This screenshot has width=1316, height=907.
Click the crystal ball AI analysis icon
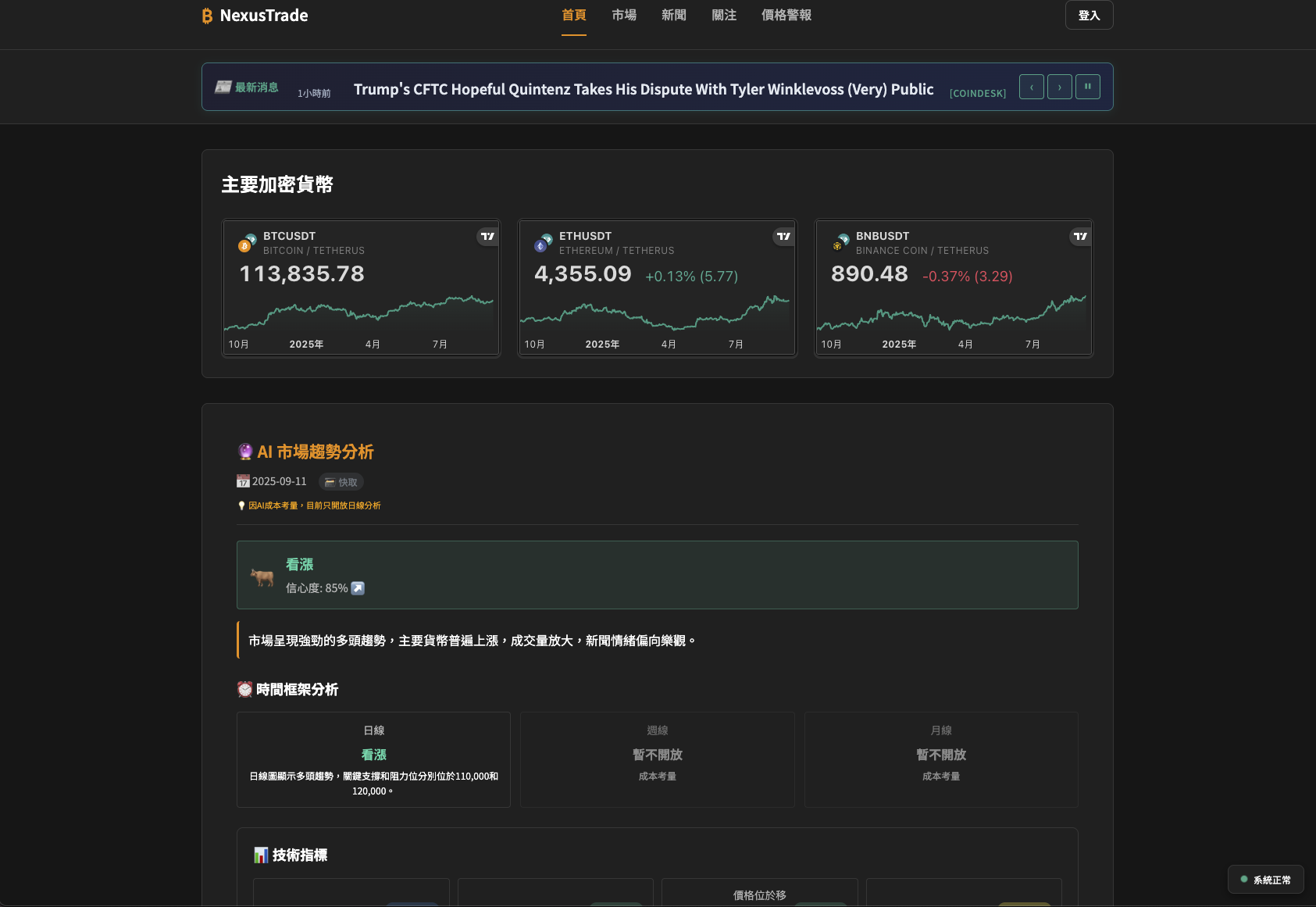pos(245,452)
